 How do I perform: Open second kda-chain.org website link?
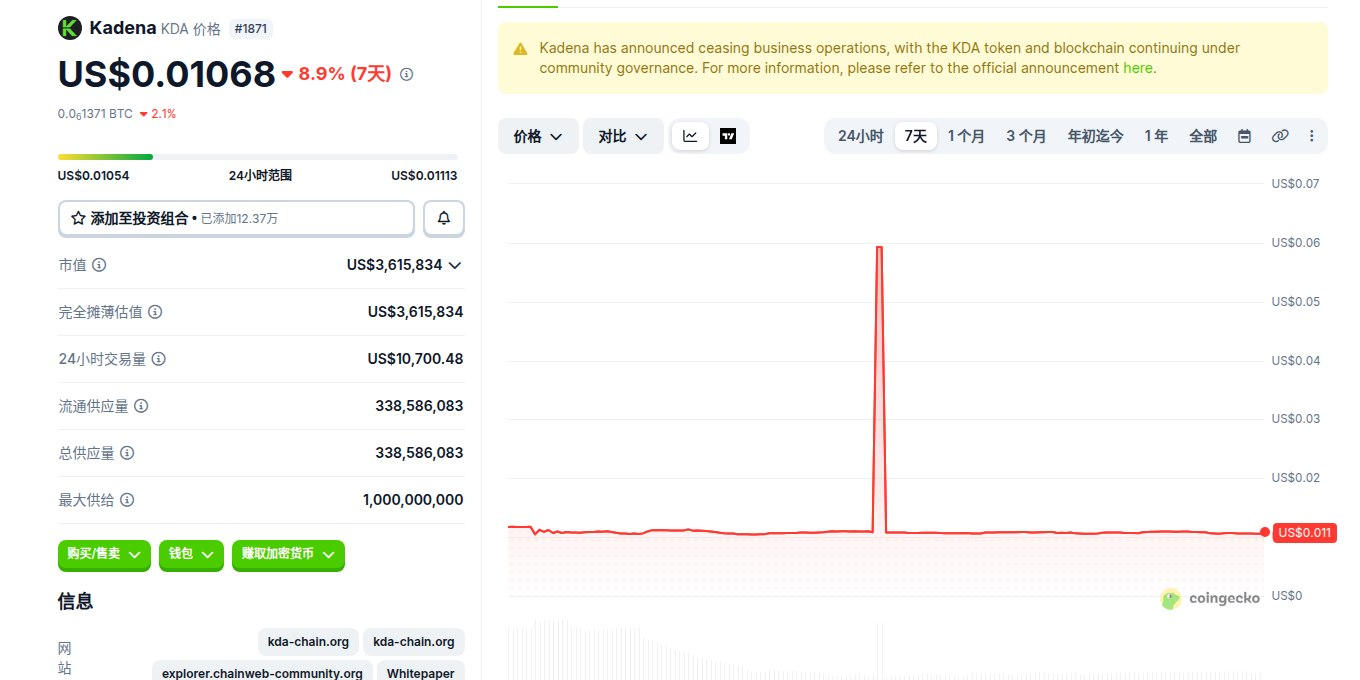pos(414,642)
